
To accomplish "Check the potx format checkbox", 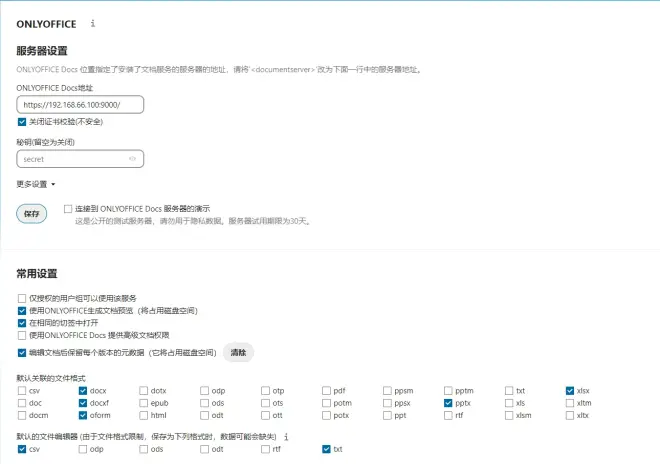I will coord(326,415).
